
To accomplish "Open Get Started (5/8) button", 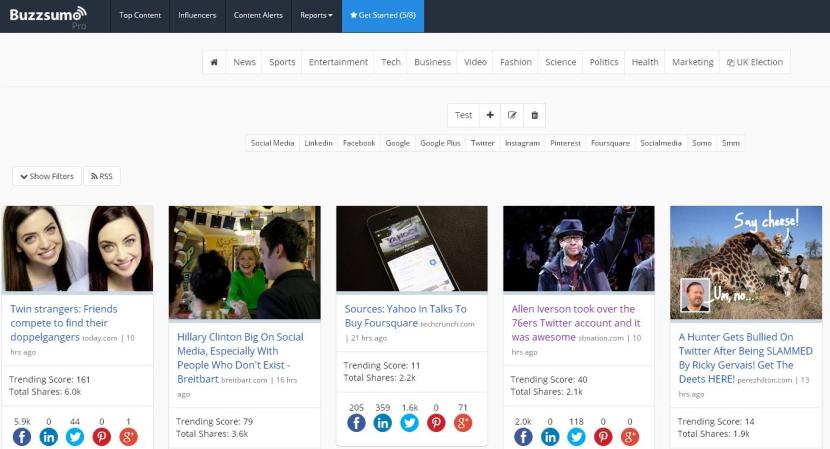I will tap(384, 16).
